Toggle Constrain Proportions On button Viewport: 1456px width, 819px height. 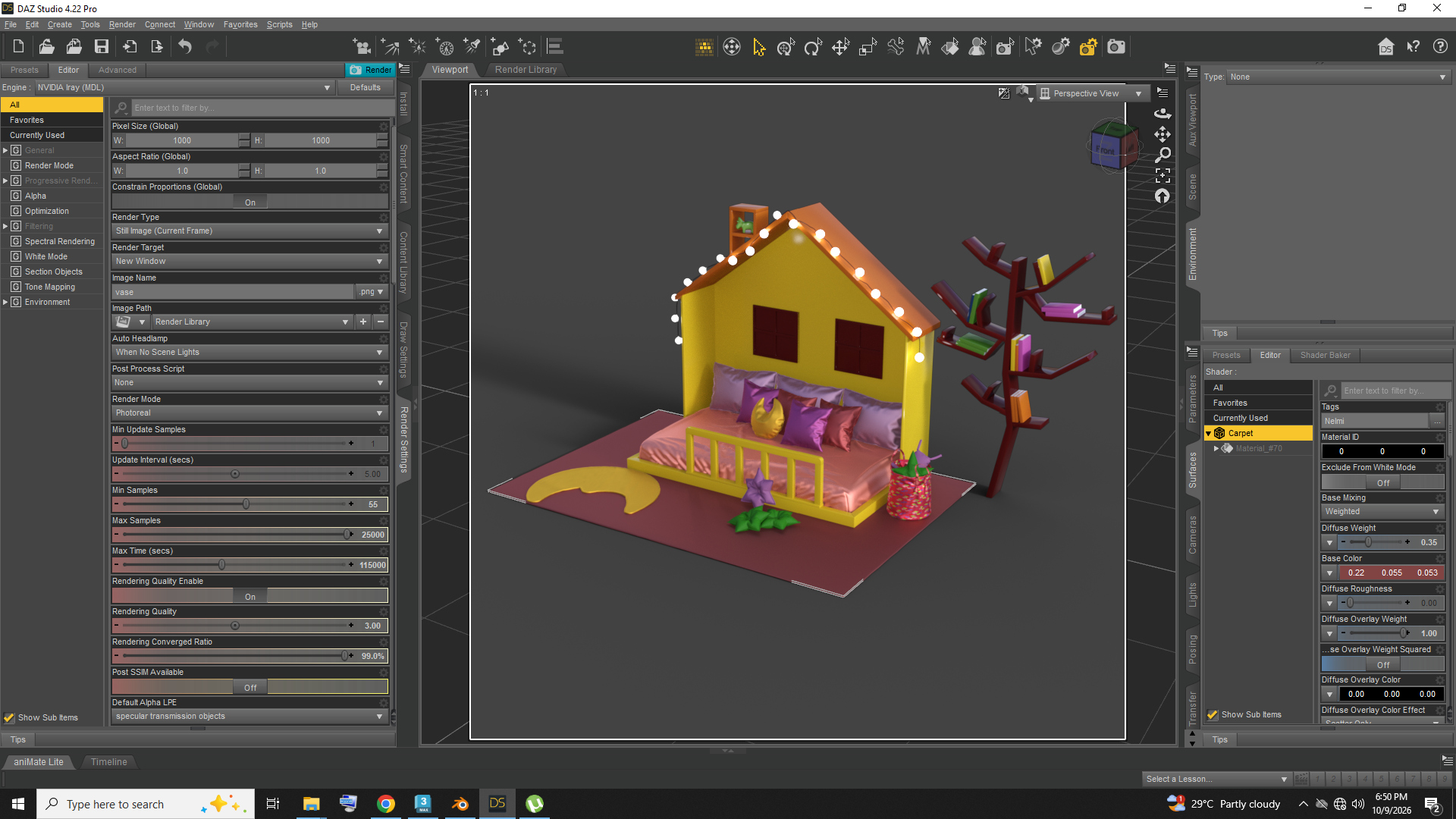pyautogui.click(x=250, y=202)
